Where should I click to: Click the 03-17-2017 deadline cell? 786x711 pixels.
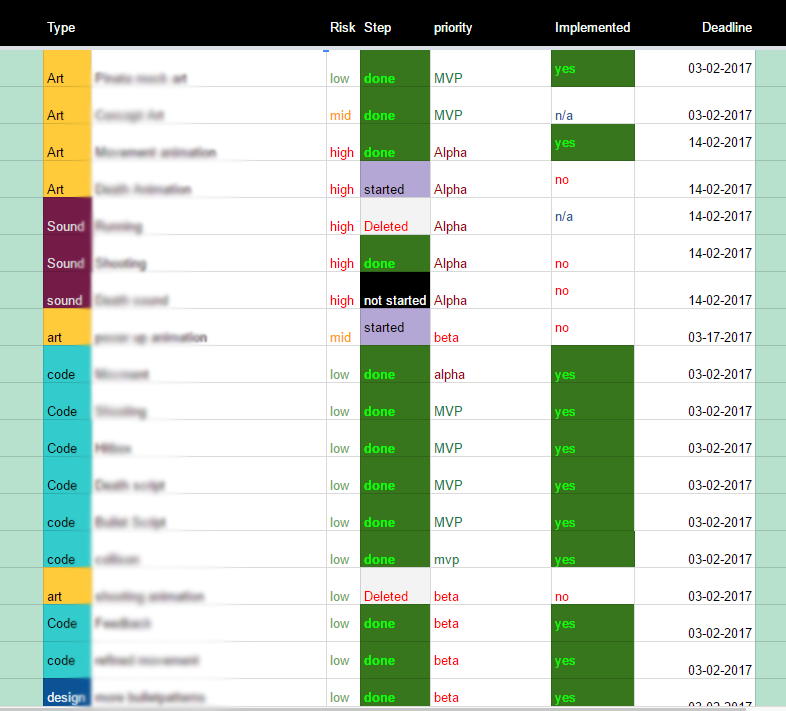[720, 337]
